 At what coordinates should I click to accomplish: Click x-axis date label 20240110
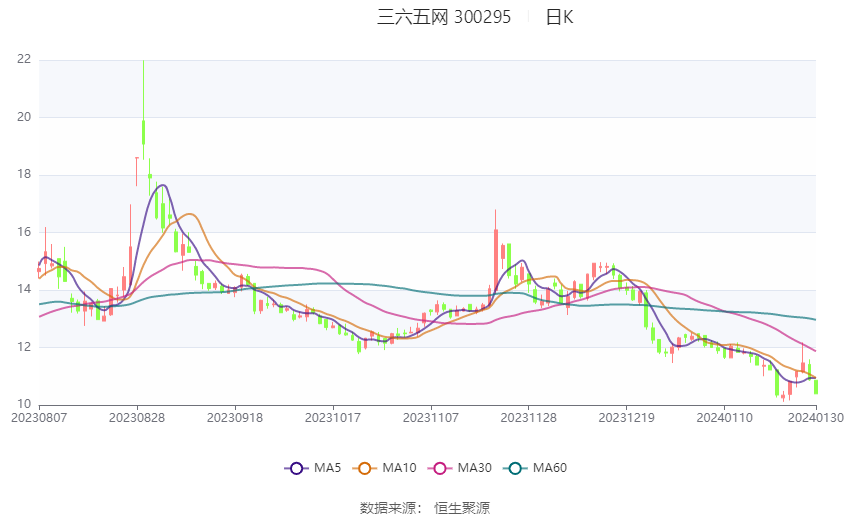(725, 418)
